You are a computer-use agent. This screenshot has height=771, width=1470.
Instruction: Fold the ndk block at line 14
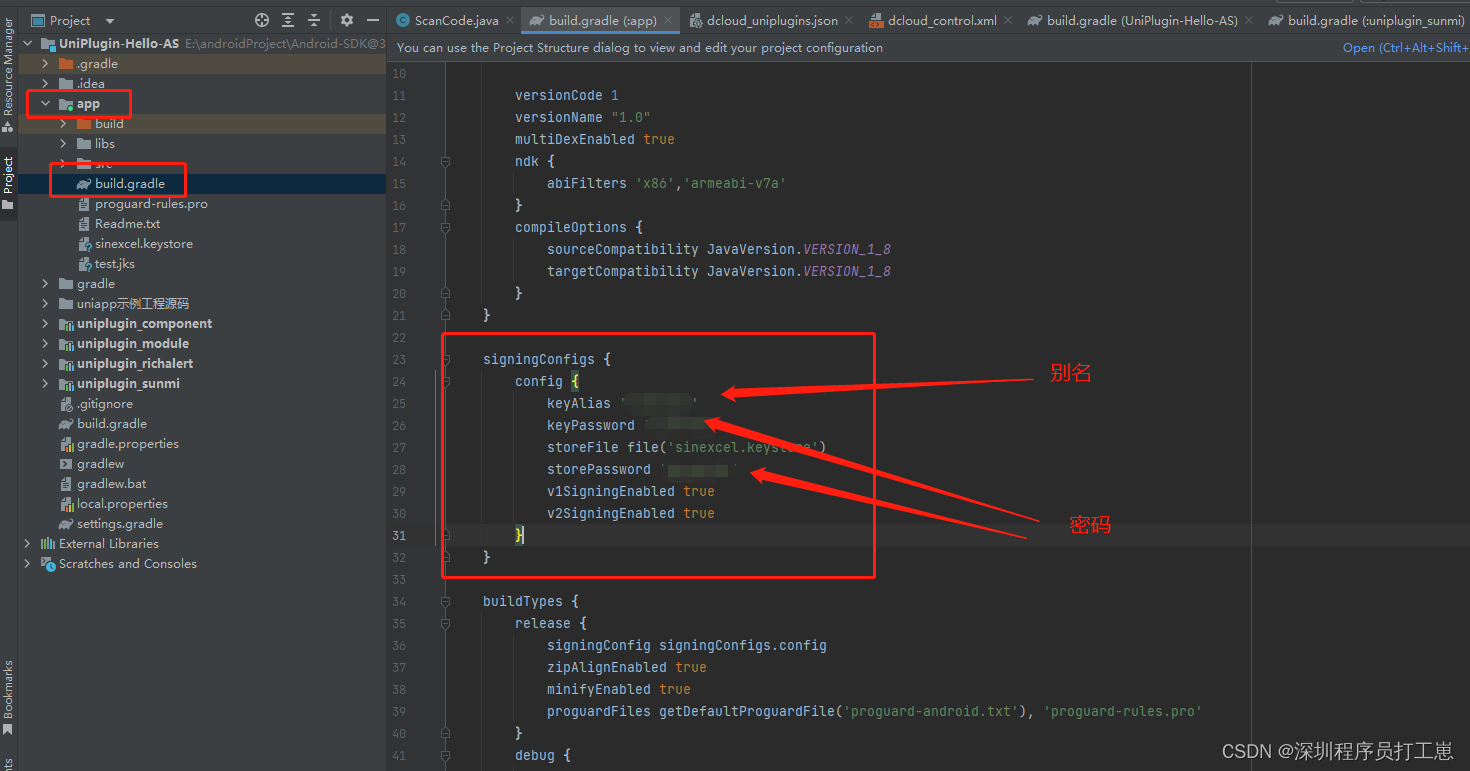[445, 161]
